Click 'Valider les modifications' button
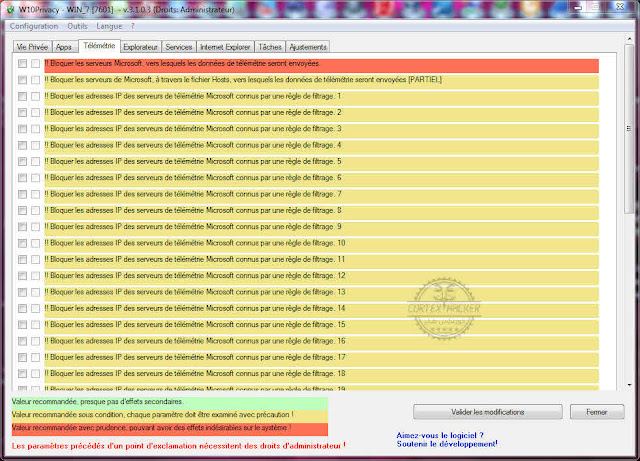Image resolution: width=640 pixels, height=461 pixels. tap(488, 412)
